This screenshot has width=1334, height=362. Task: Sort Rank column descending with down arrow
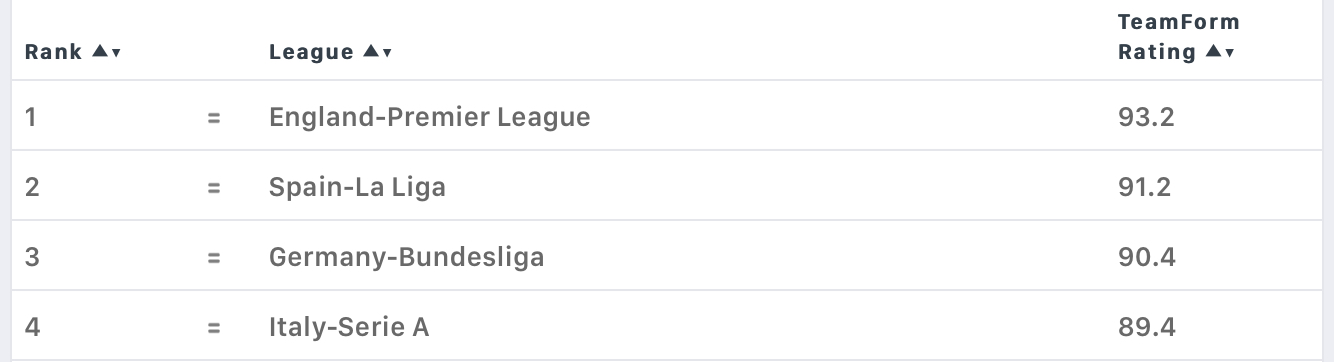click(x=117, y=53)
